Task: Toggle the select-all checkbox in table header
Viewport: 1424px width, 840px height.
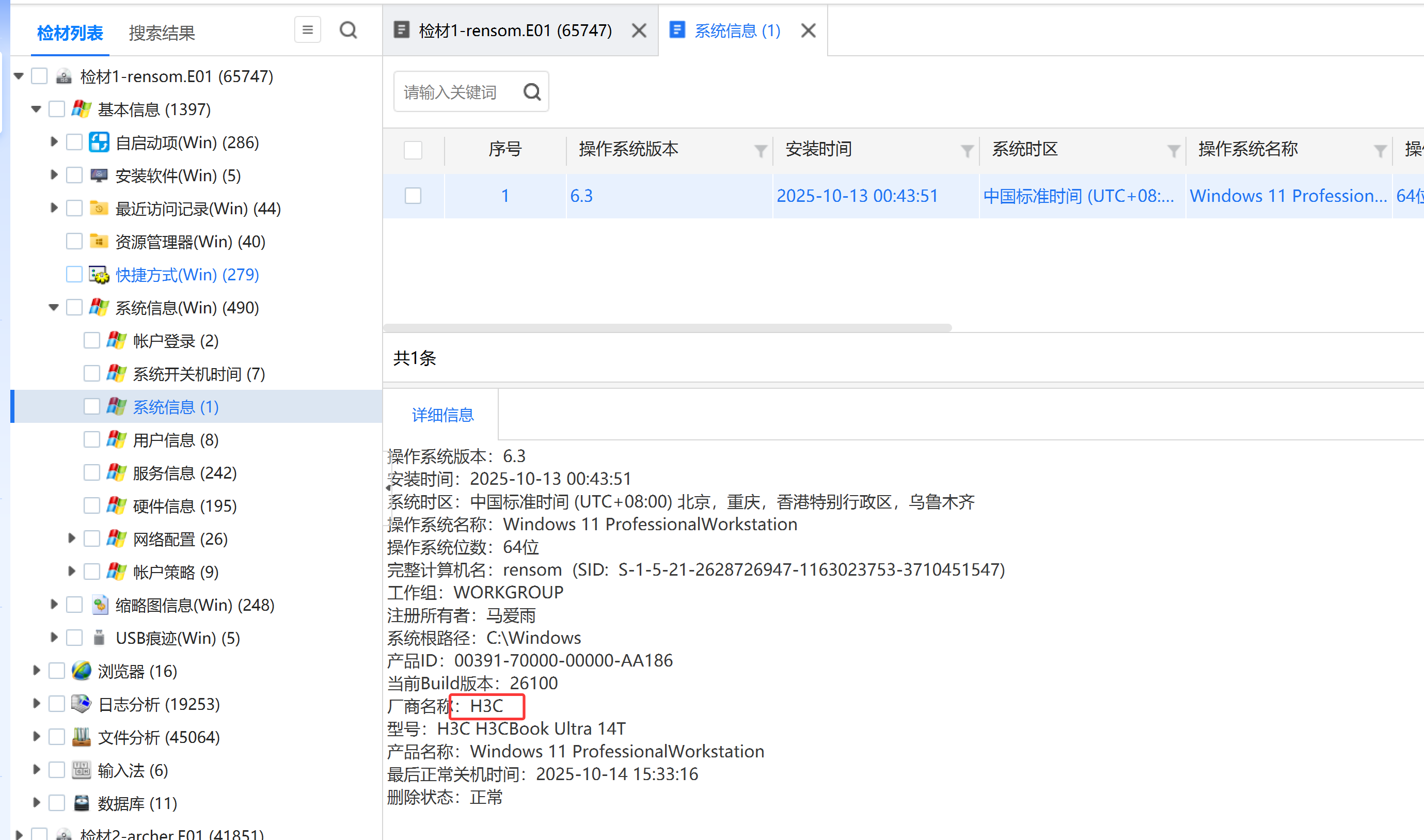Action: coord(413,150)
